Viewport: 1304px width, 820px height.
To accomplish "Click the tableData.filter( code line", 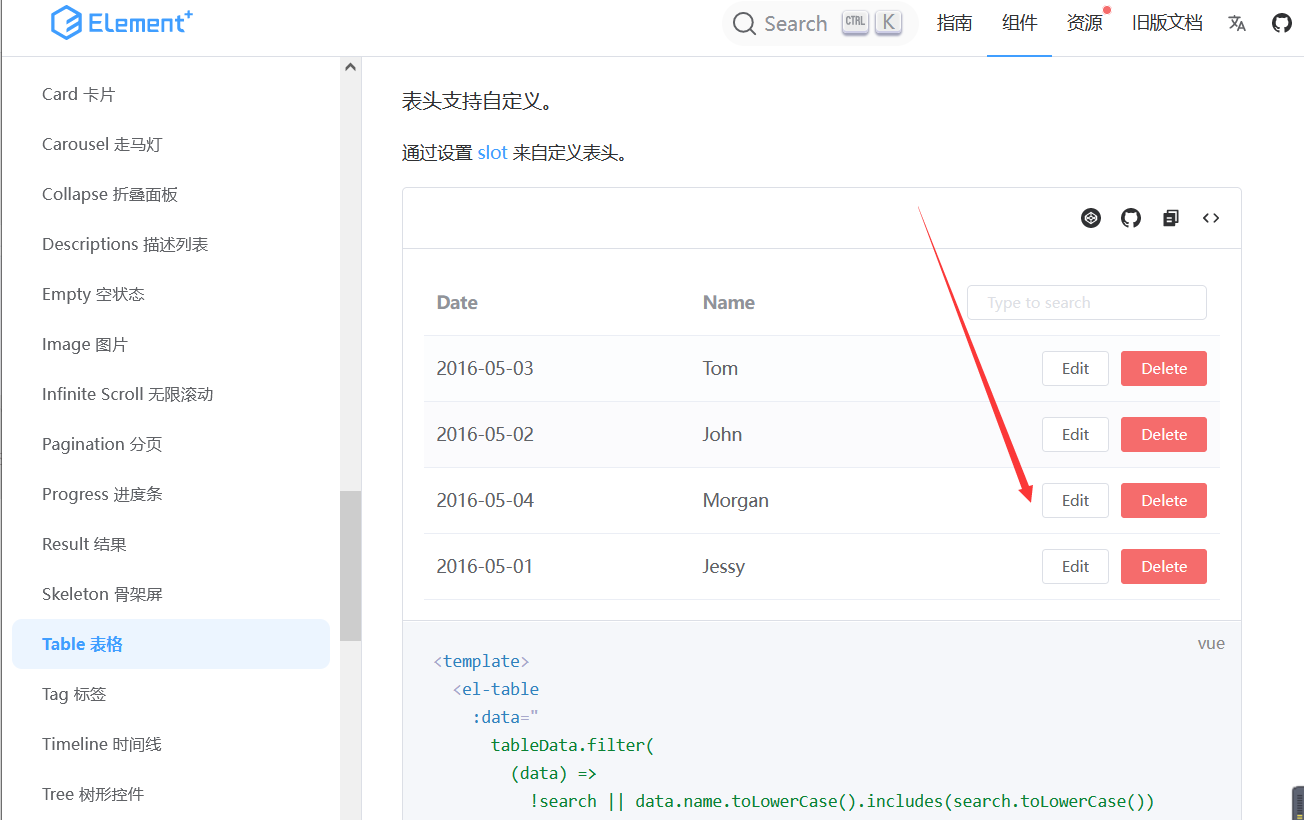I will point(572,745).
